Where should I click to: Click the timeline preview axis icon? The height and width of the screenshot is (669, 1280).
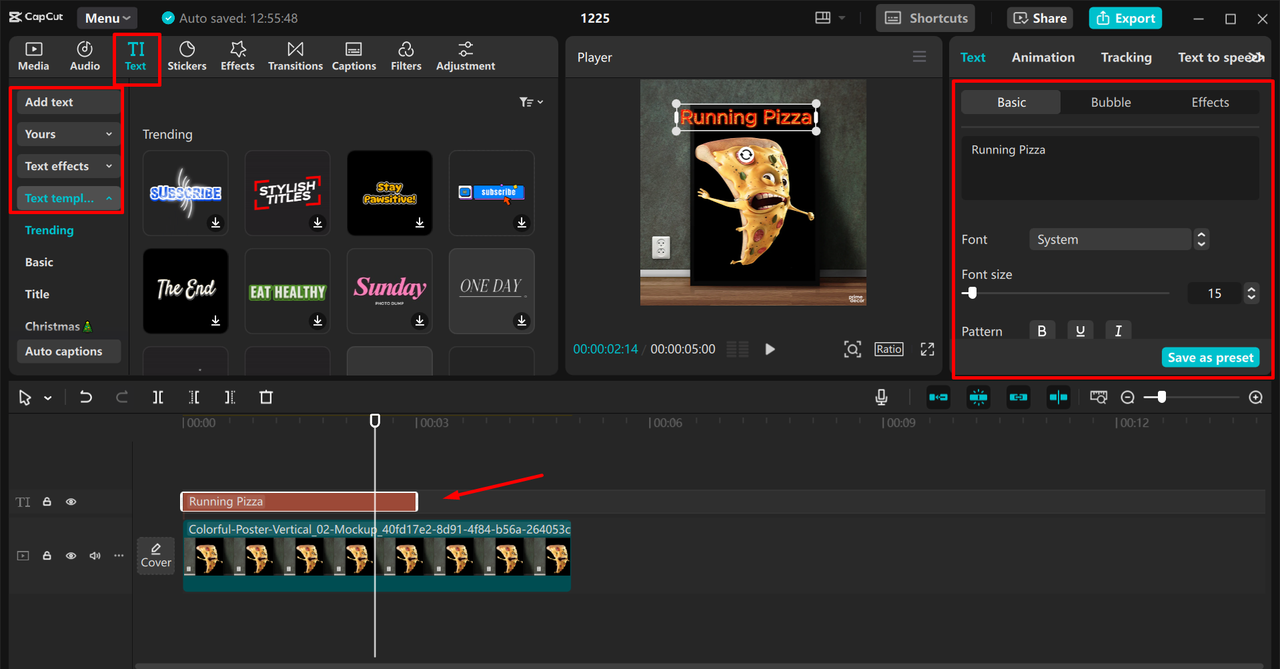point(1098,397)
